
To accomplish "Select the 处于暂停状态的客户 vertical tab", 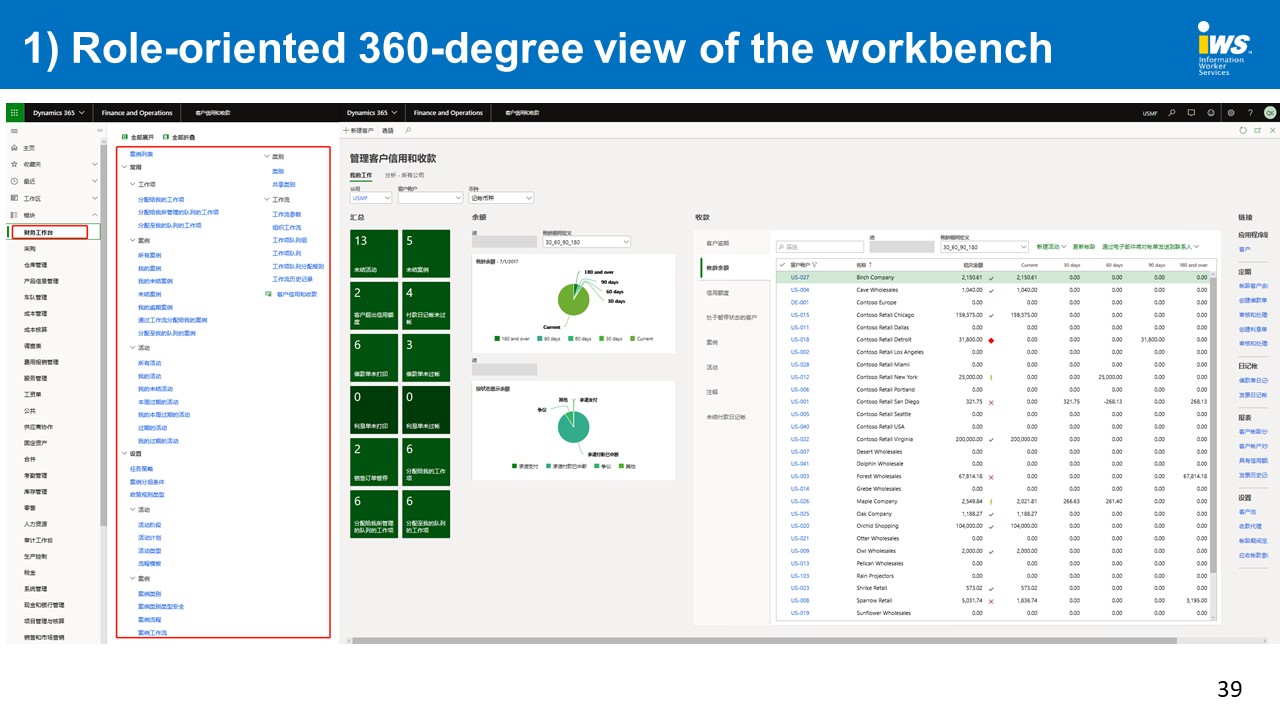I will pos(731,318).
